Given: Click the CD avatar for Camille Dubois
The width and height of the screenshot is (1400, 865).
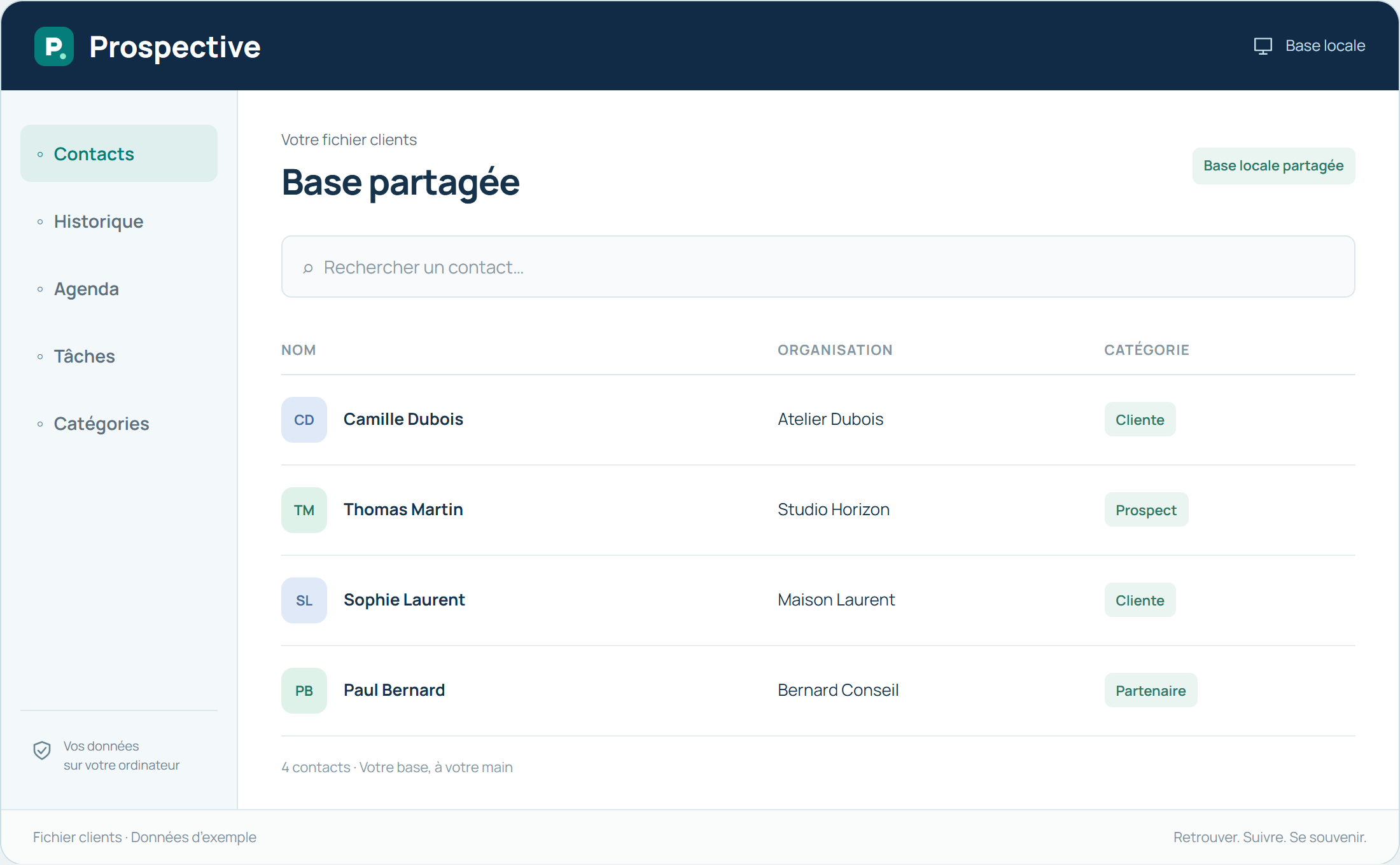Looking at the screenshot, I should (304, 420).
